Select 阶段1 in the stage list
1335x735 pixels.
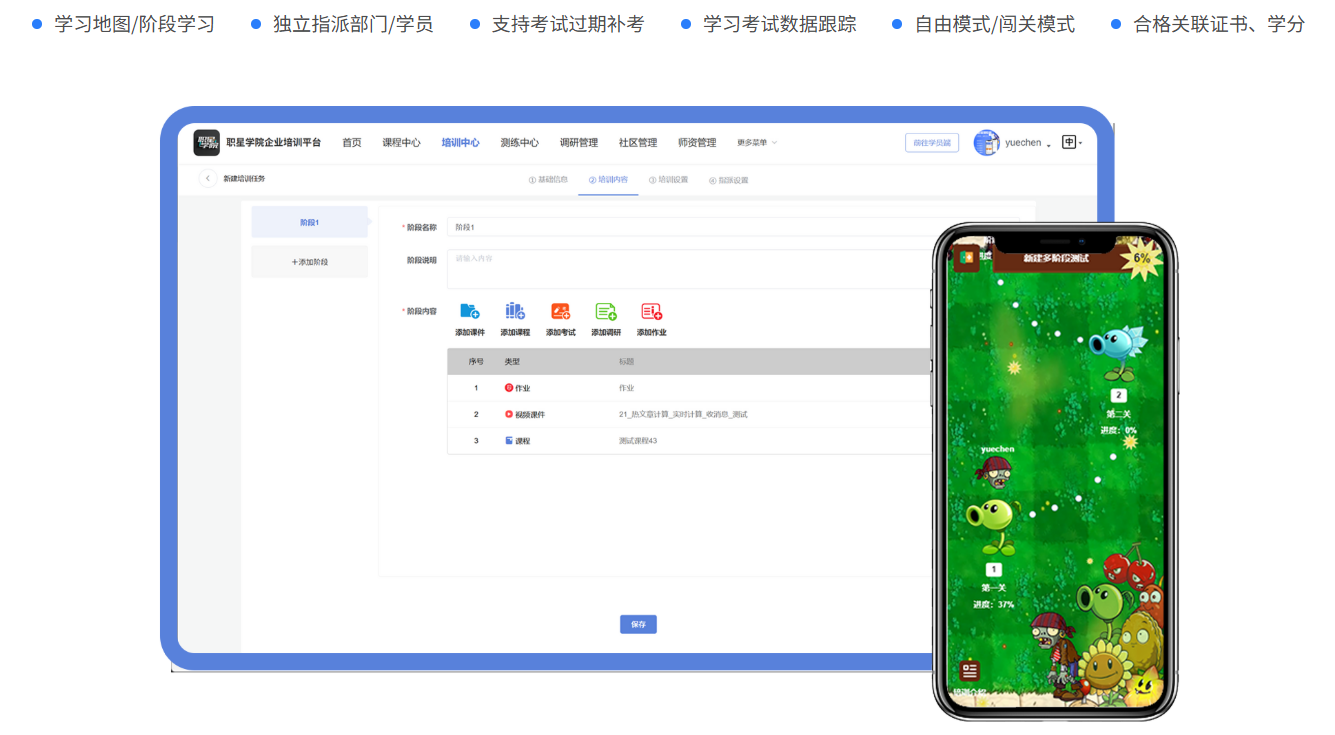click(310, 222)
